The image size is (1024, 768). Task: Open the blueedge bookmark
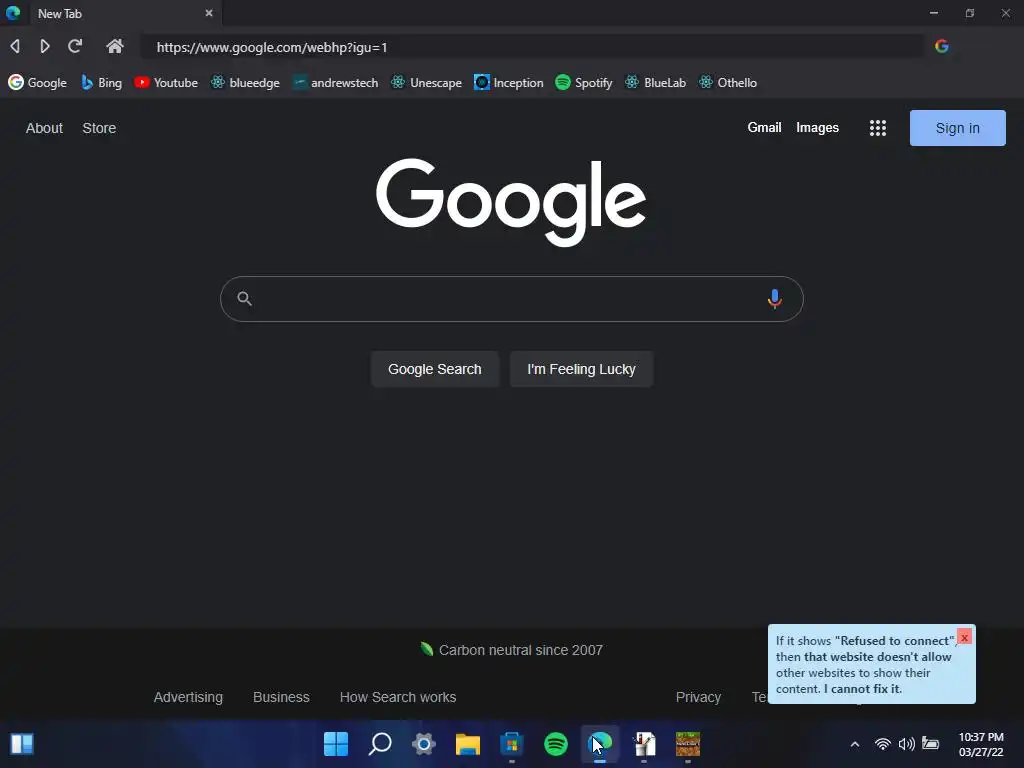(246, 82)
